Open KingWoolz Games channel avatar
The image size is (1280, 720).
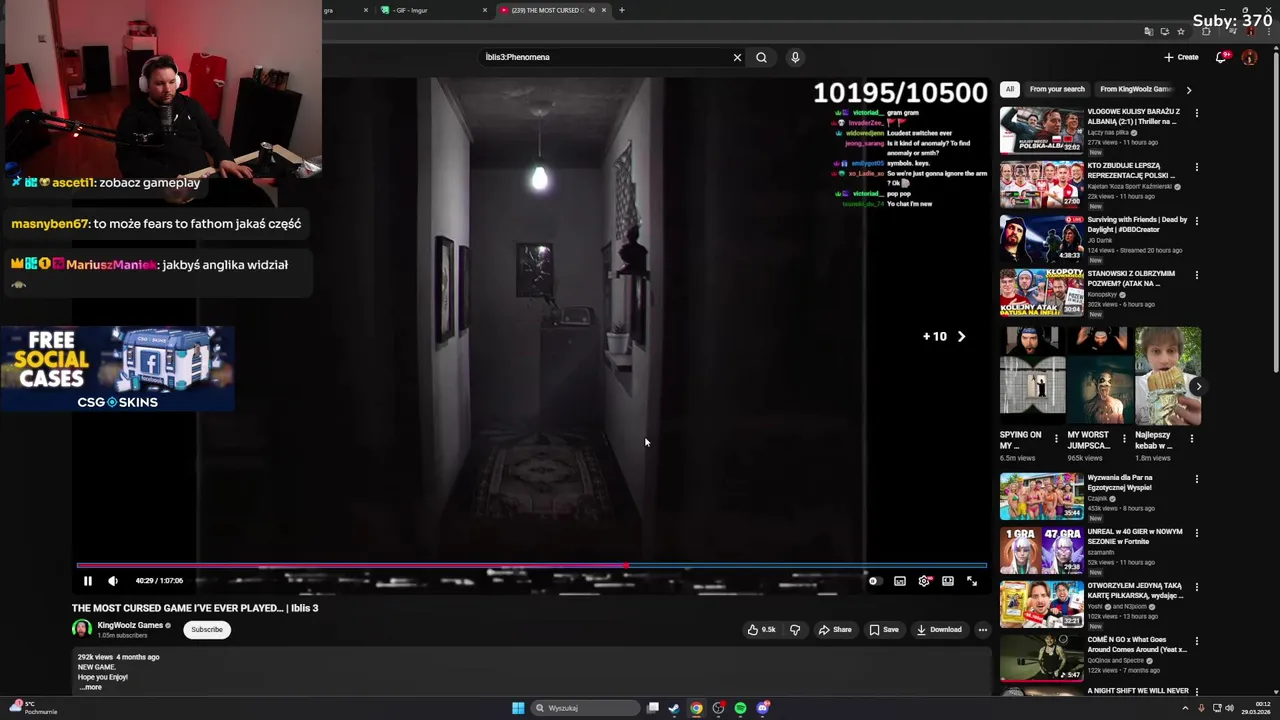tap(82, 629)
